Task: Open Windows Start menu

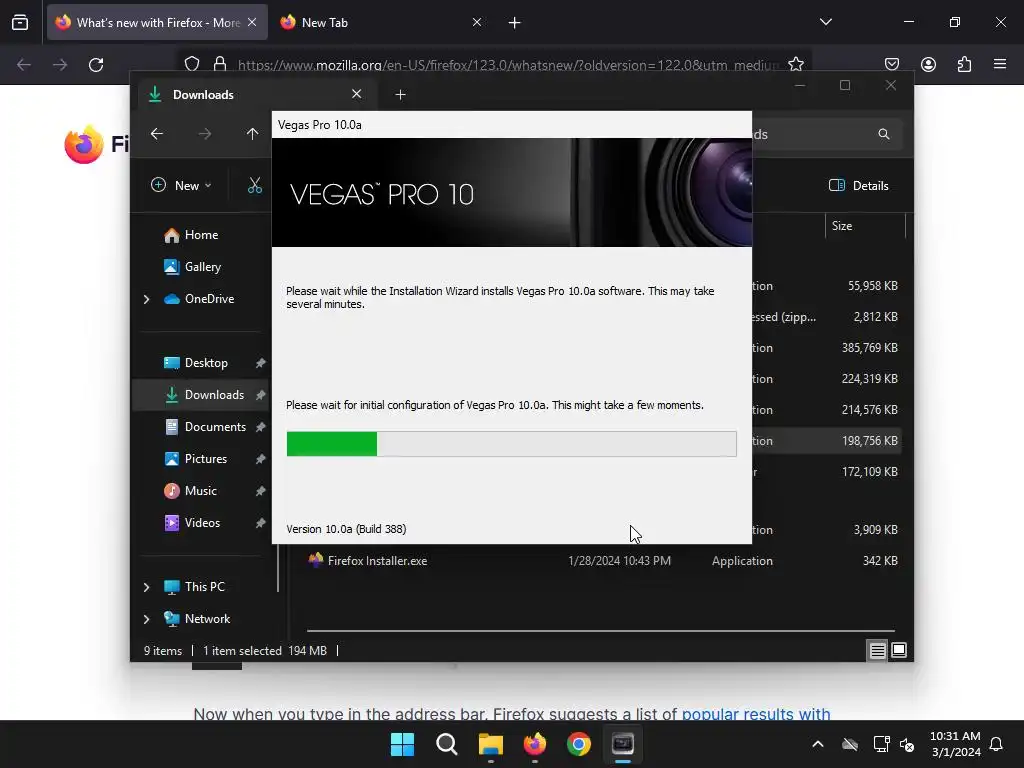Action: point(402,744)
